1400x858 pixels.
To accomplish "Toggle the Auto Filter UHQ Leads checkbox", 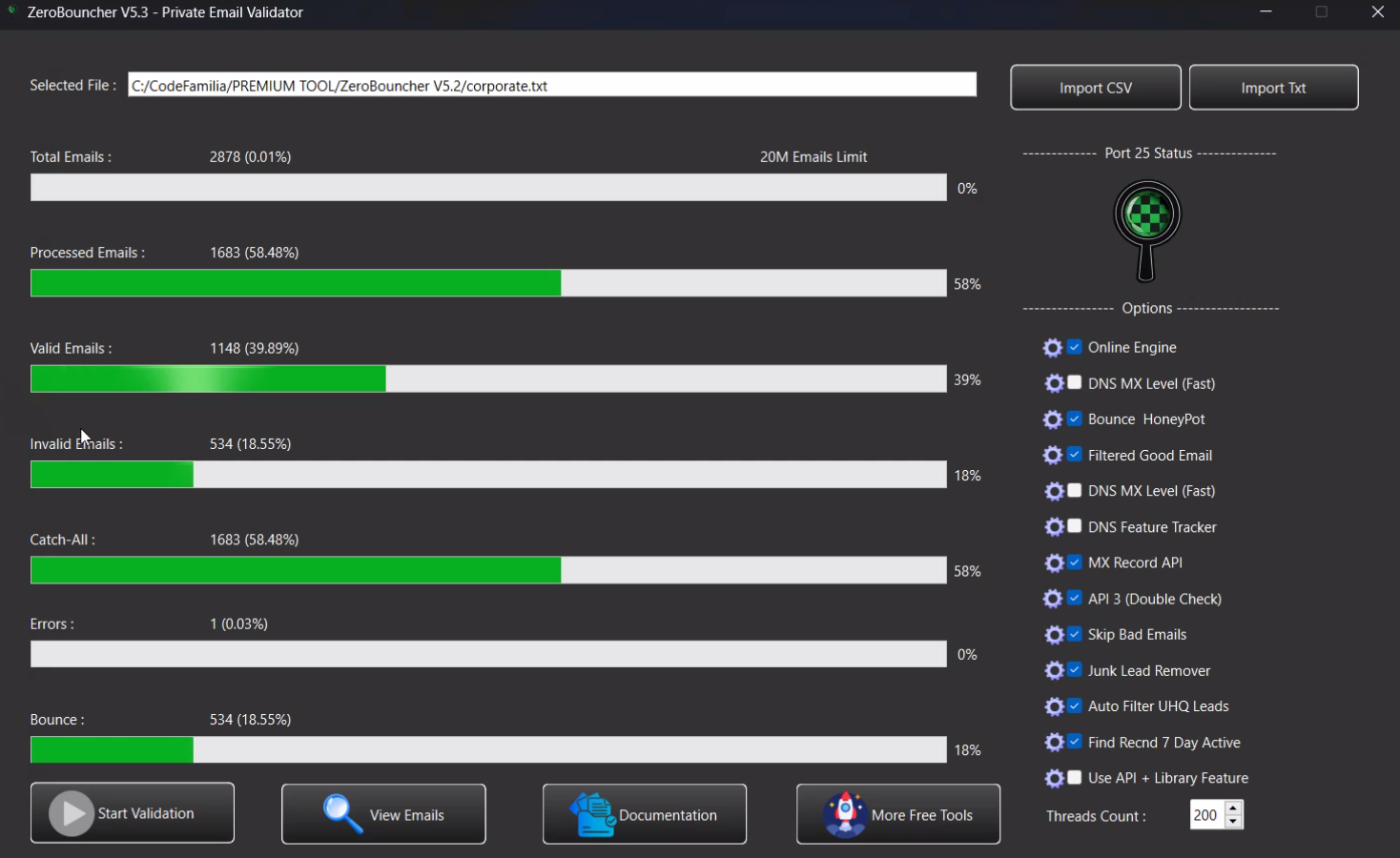I will coord(1075,705).
